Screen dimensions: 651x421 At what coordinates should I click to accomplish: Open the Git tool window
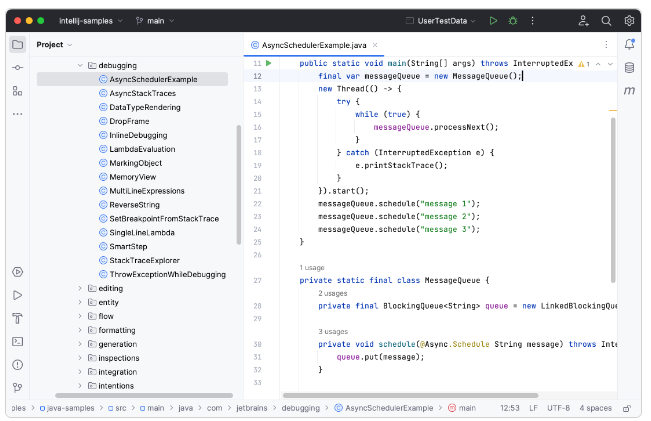pyautogui.click(x=17, y=387)
